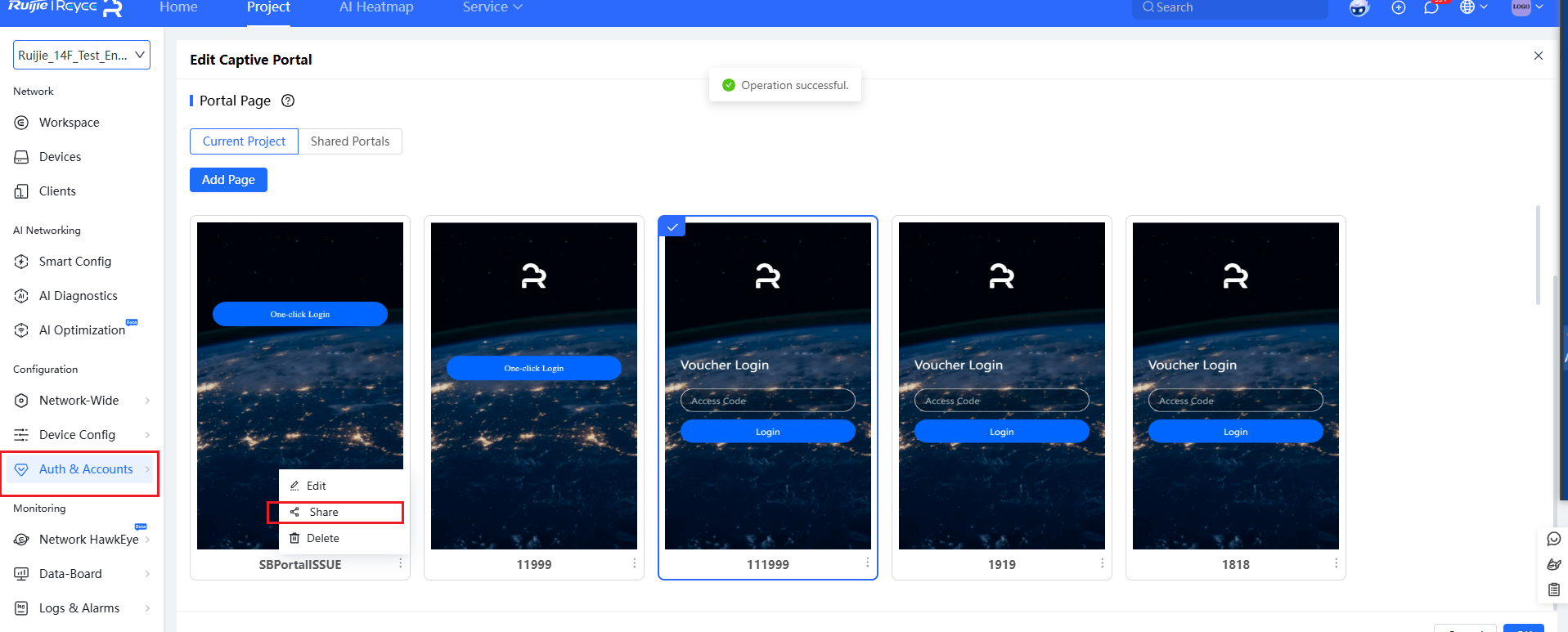Click the Workspace sidebar icon
The width and height of the screenshot is (1568, 632).
[21, 123]
